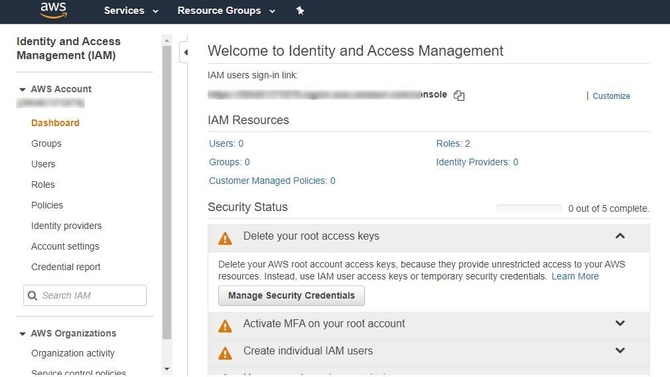This screenshot has height=377, width=670.
Task: Click the Customize sign-in link
Action: 611,96
